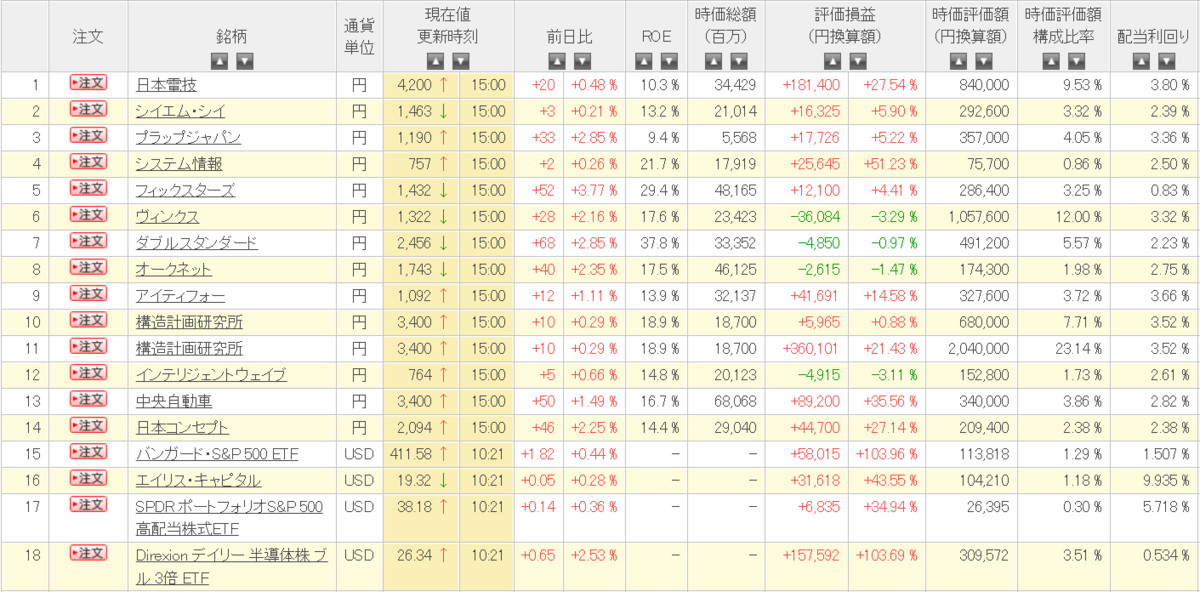This screenshot has width=1200, height=592.
Task: Open Direxion デイリー 半導体株 ブル 3倍 ETF link
Action: point(233,565)
